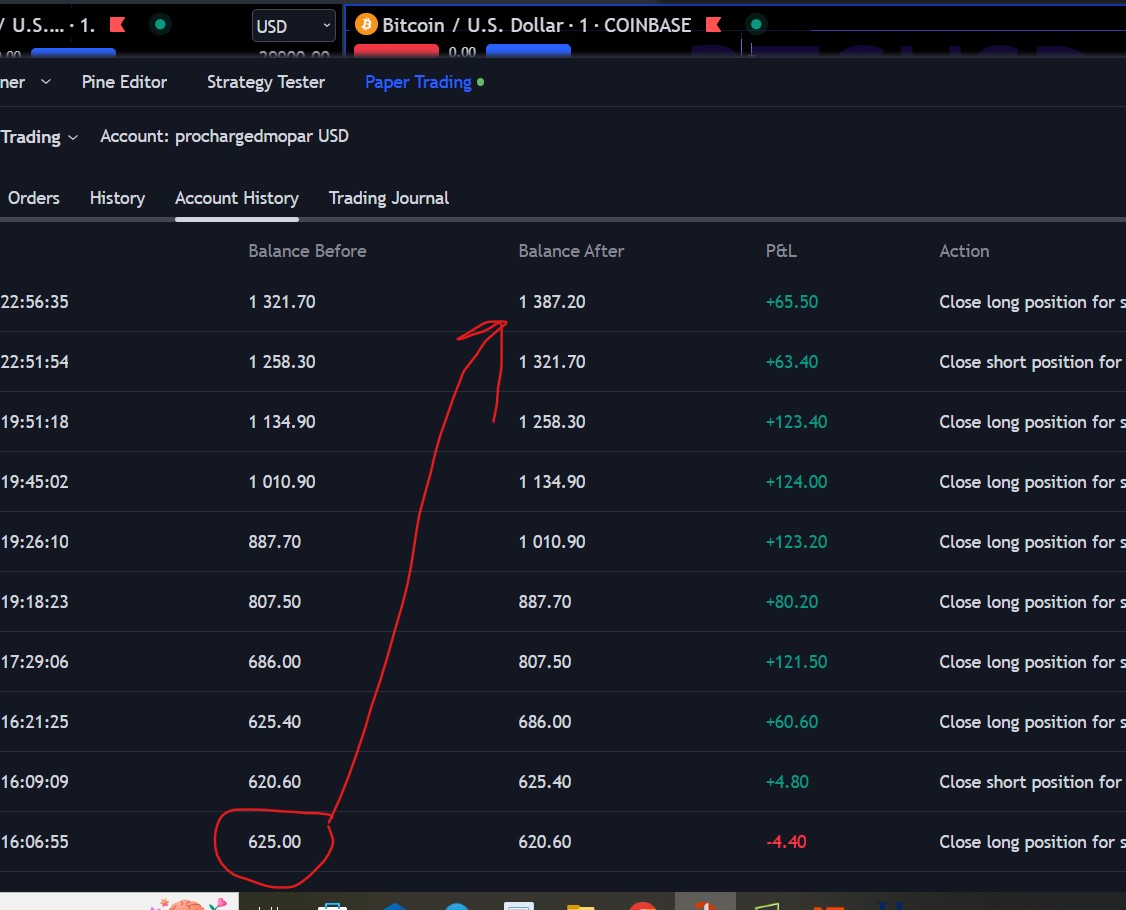Screen dimensions: 1126x910
Task: Open the Trading Journal tab
Action: point(388,198)
